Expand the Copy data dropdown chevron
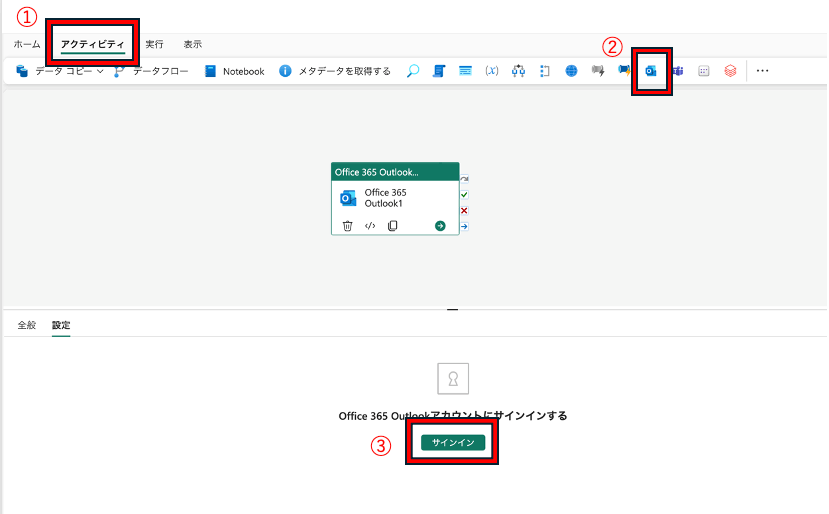829x514 pixels. click(x=100, y=71)
